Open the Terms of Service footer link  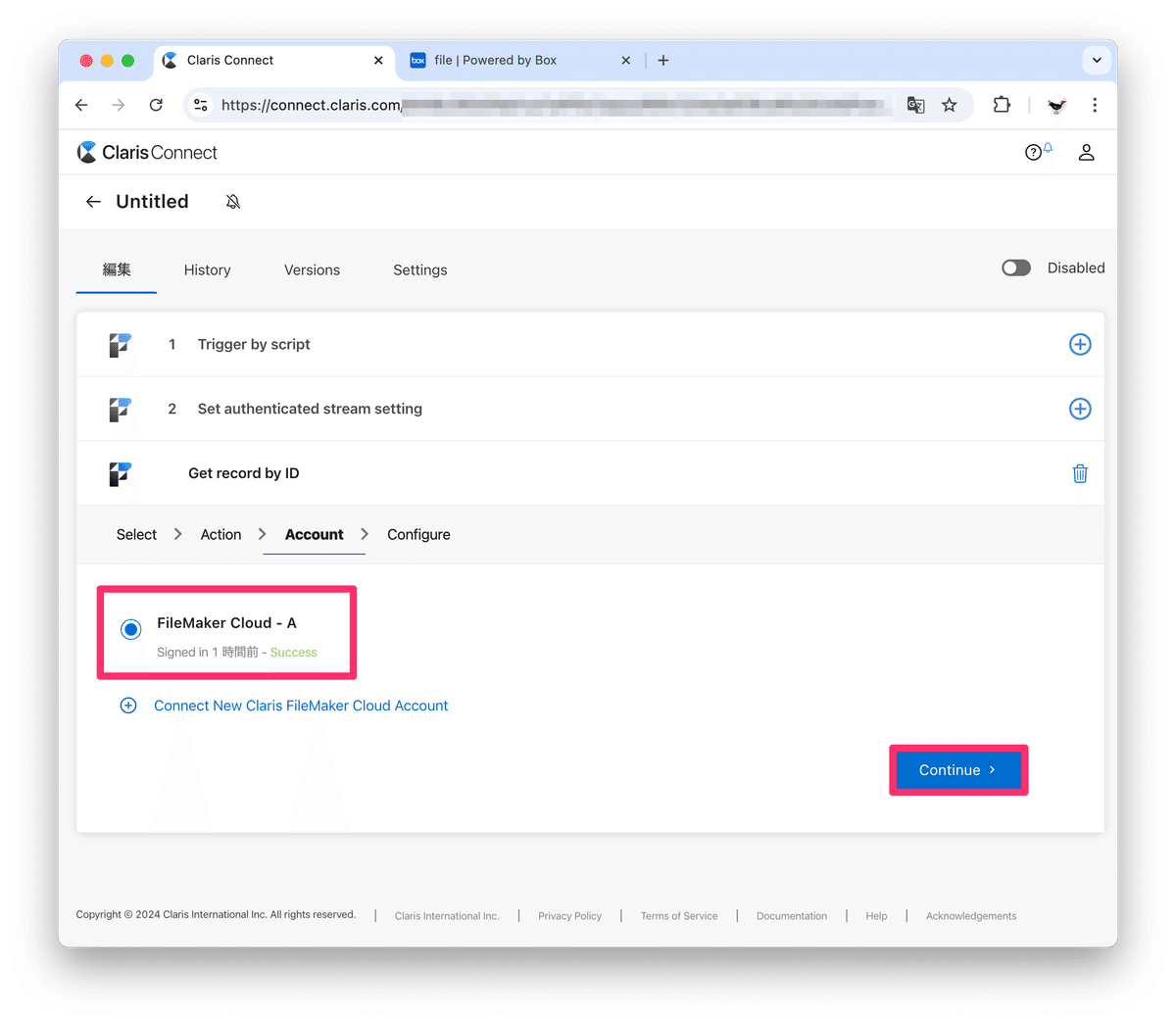coord(678,915)
